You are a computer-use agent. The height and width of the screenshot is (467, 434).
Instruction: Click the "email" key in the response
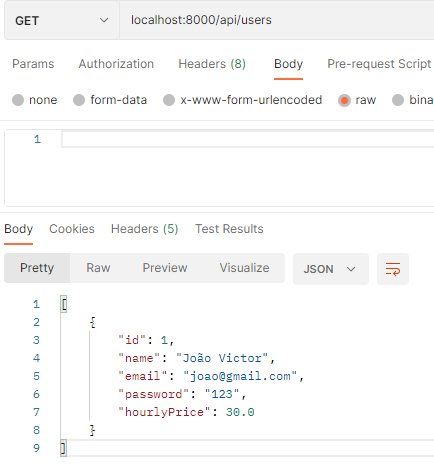(x=143, y=376)
